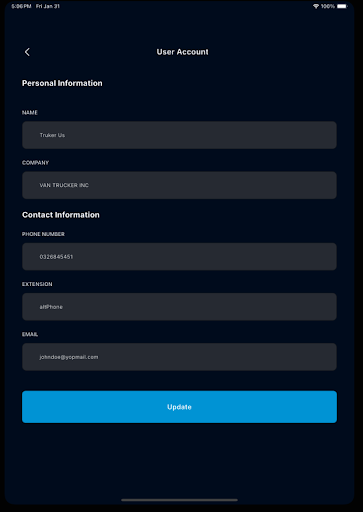
Task: Tap the Personal Information section heading
Action: 62,83
